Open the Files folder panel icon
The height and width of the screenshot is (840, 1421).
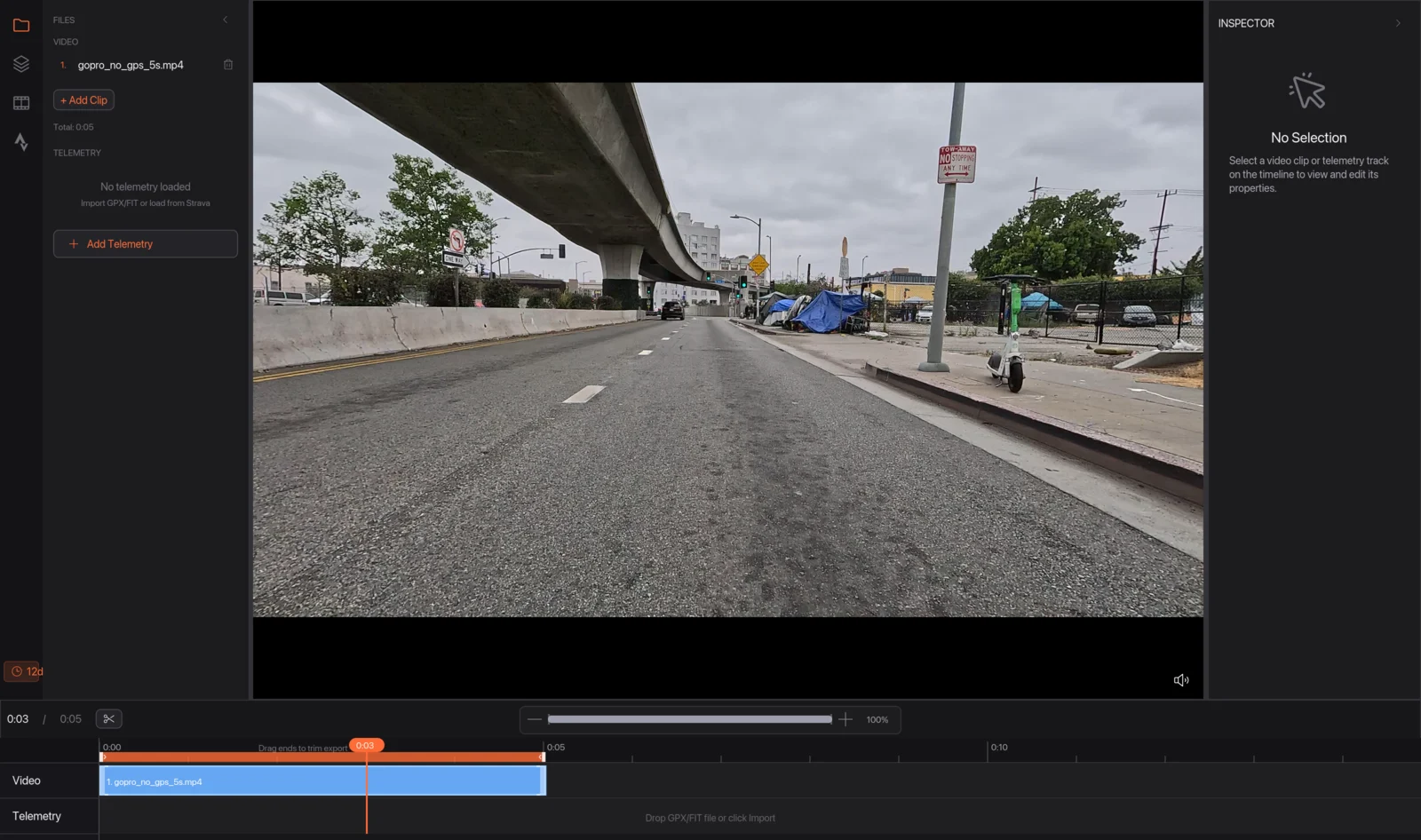[21, 25]
